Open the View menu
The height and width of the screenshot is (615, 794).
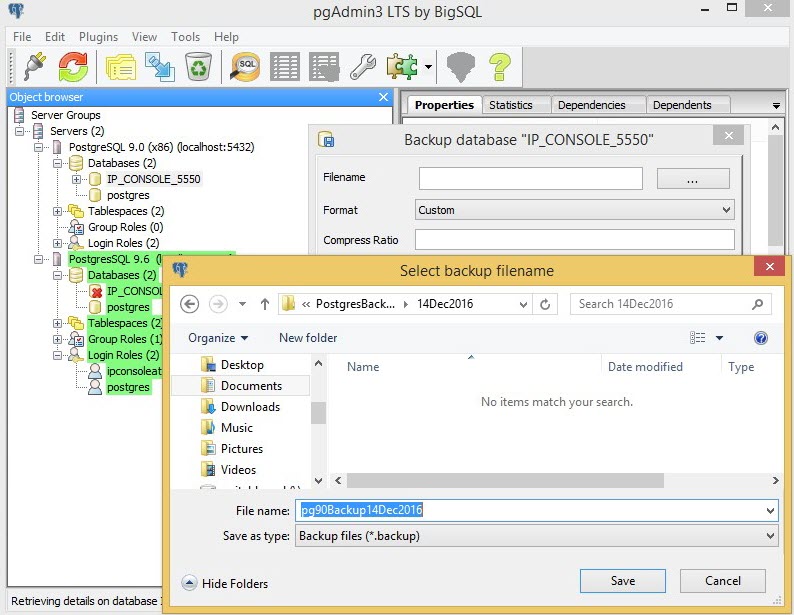point(144,37)
